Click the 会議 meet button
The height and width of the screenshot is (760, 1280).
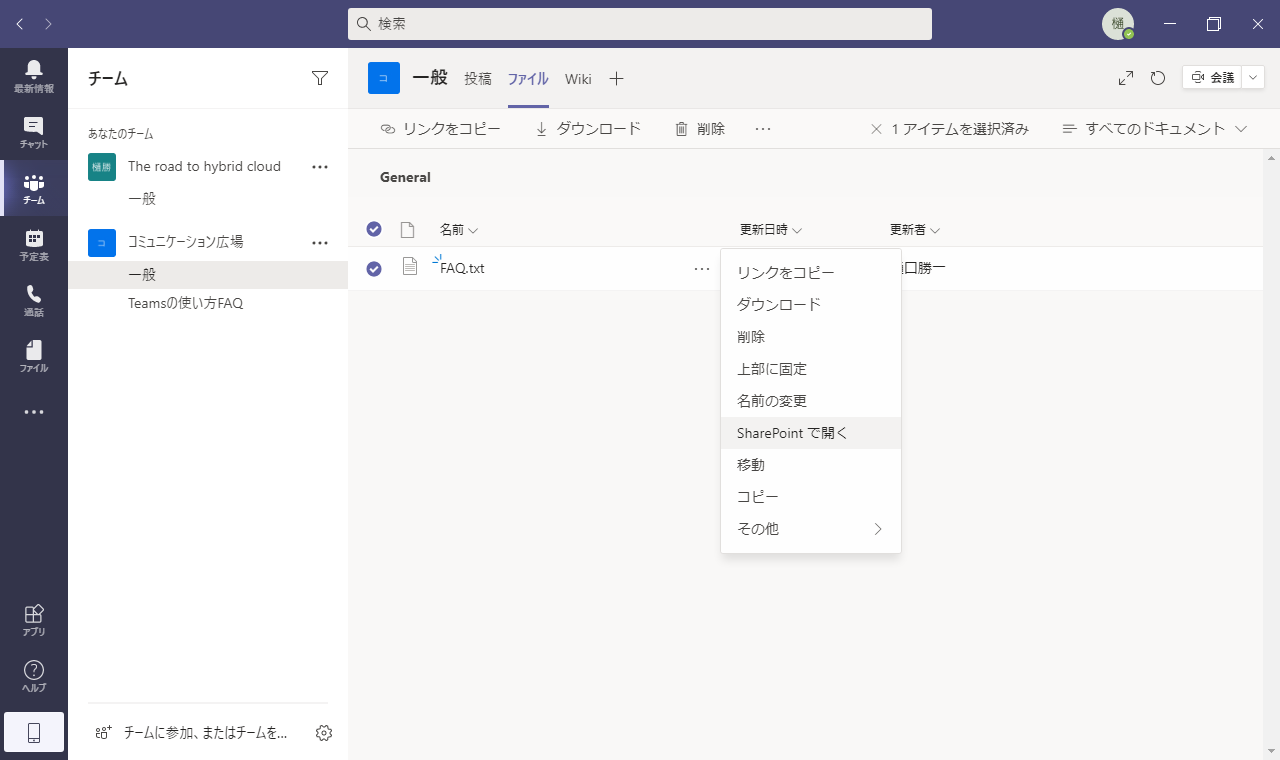(x=1212, y=78)
